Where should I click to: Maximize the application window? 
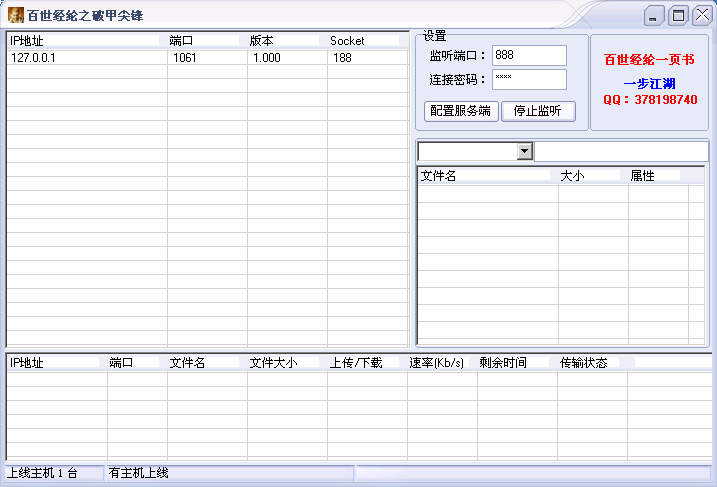pyautogui.click(x=678, y=16)
